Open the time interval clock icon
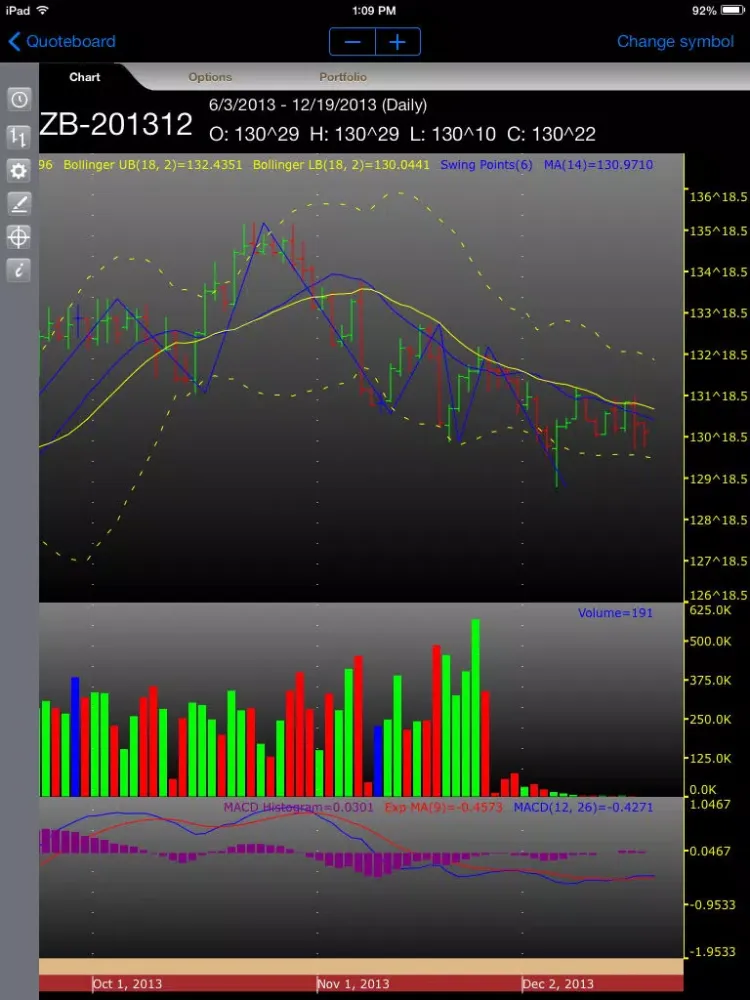The width and height of the screenshot is (750, 1000). [x=19, y=99]
